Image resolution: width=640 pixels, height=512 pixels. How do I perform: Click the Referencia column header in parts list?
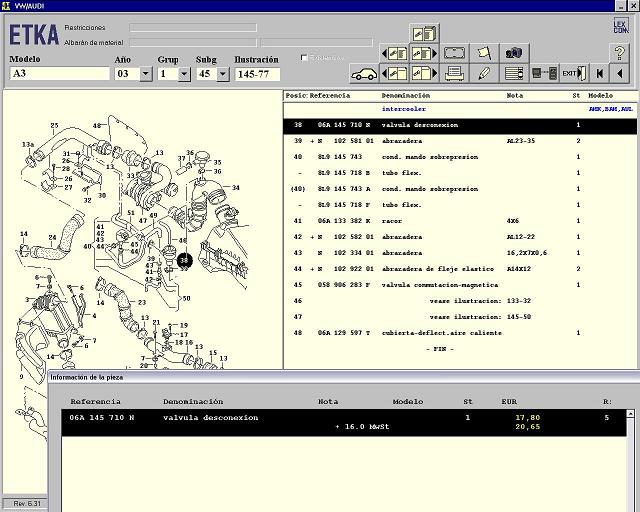330,96
